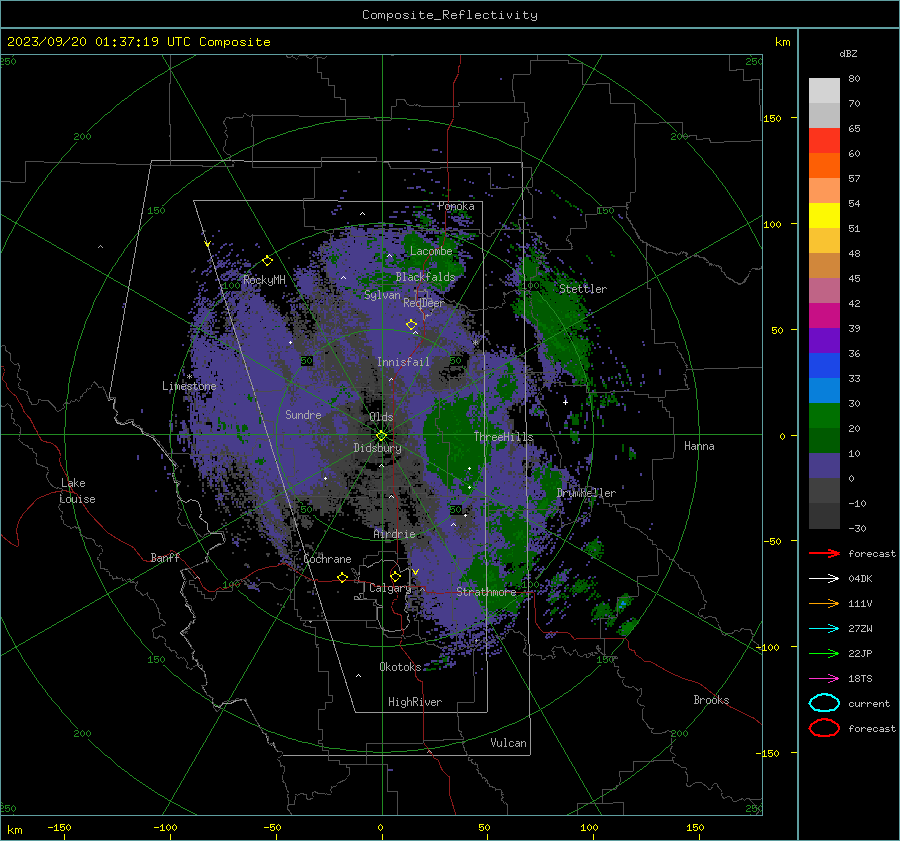The image size is (900, 841).
Task: Click the orange 111V arrow icon
Action: [x=824, y=603]
